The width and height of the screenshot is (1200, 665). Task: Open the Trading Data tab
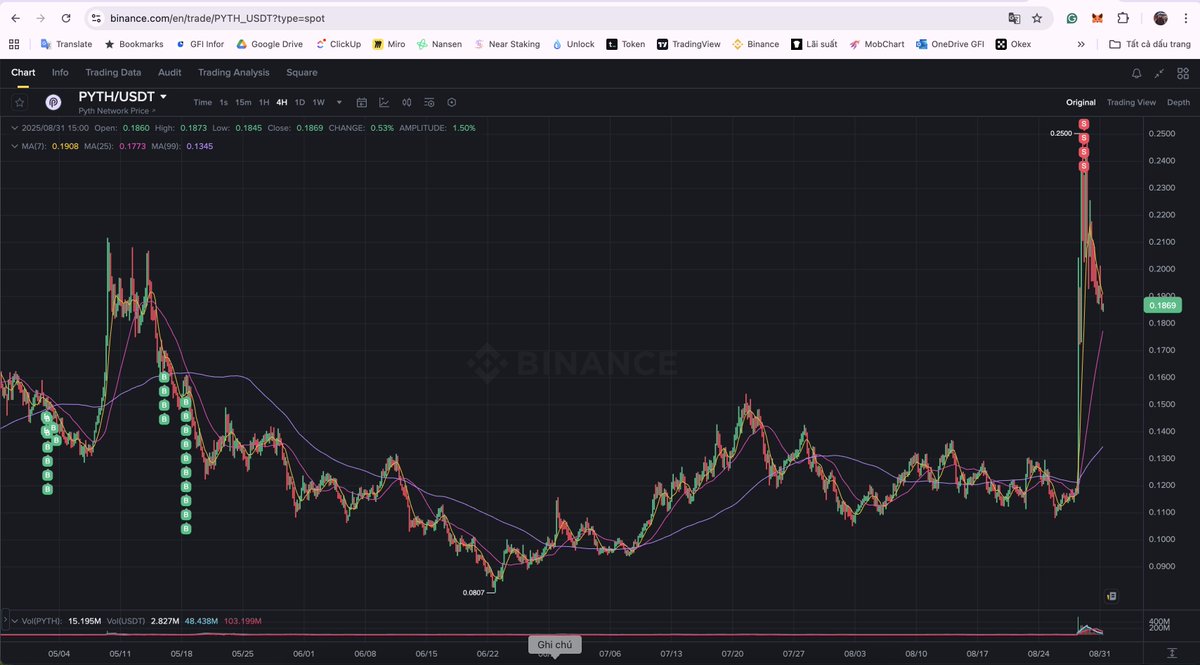113,72
